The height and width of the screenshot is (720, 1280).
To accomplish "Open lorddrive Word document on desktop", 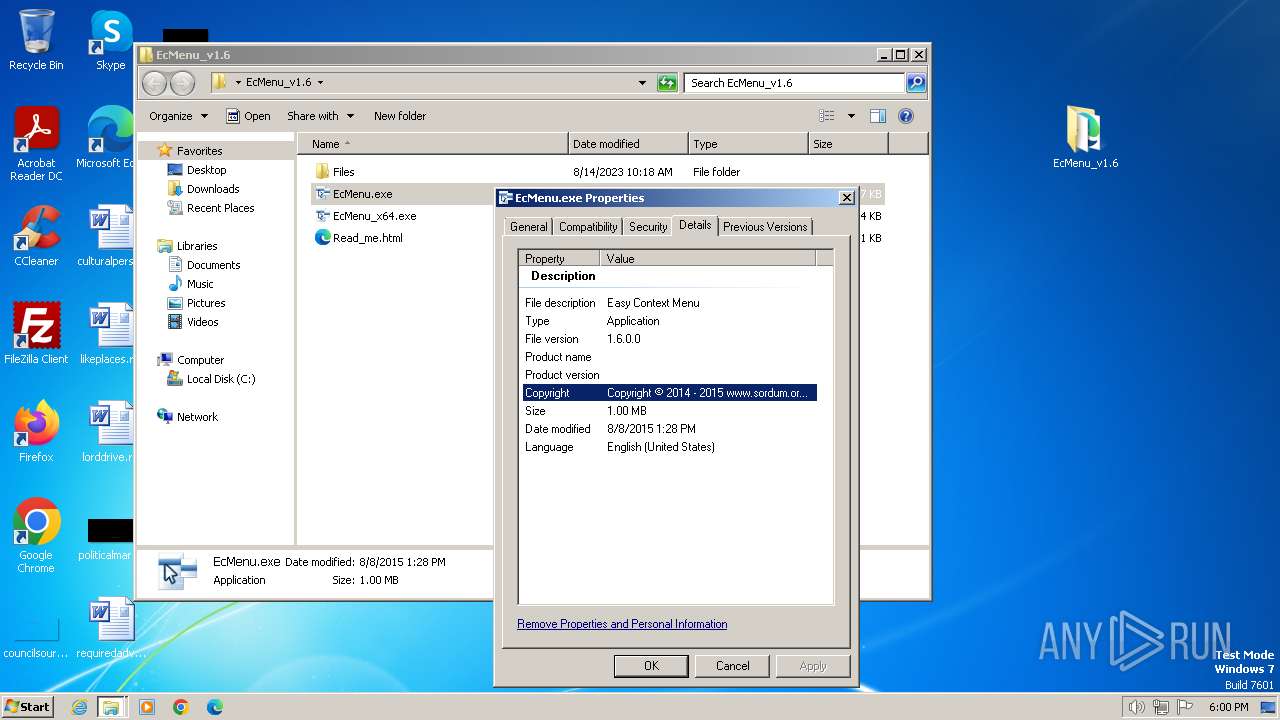I will (107, 431).
